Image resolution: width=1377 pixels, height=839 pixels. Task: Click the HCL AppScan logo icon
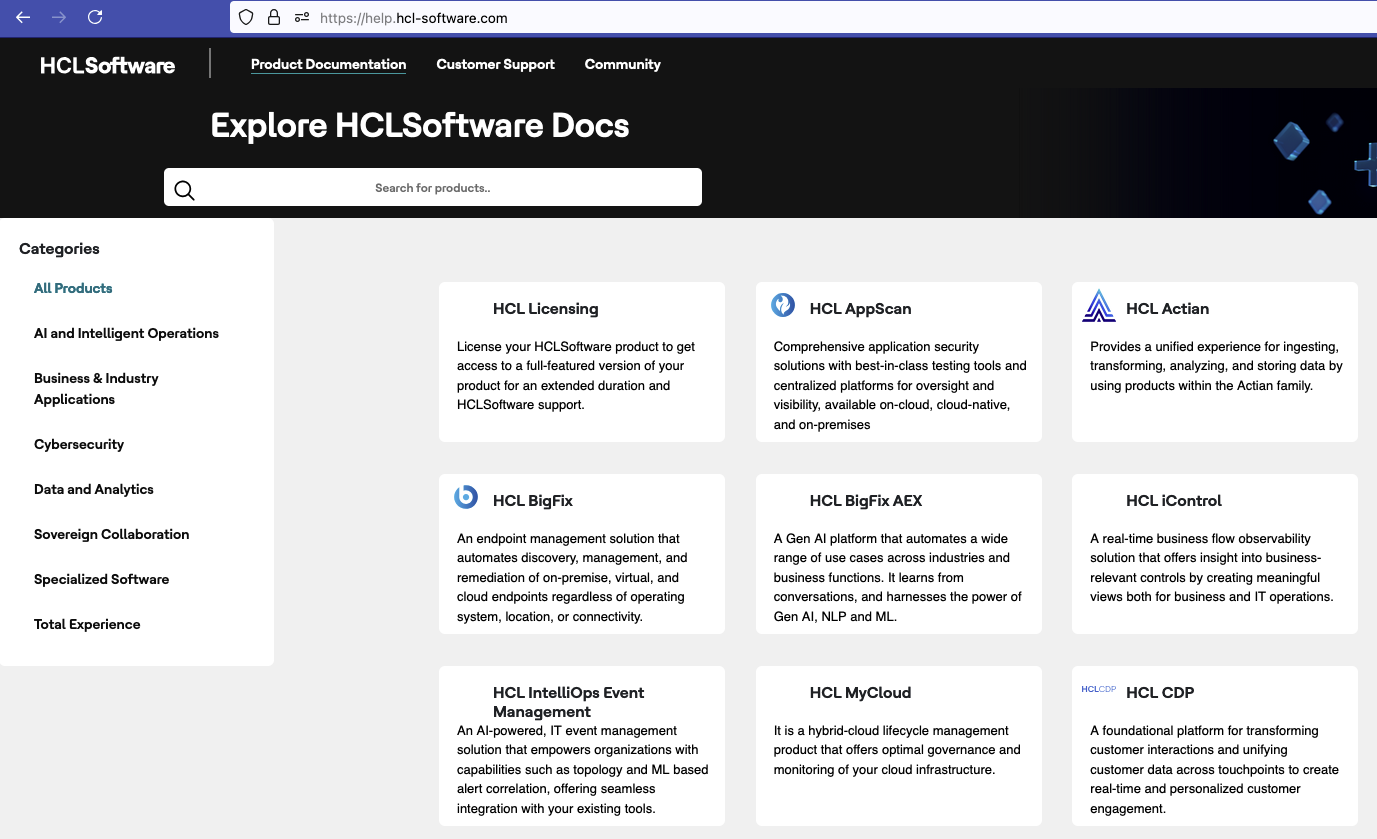click(783, 305)
